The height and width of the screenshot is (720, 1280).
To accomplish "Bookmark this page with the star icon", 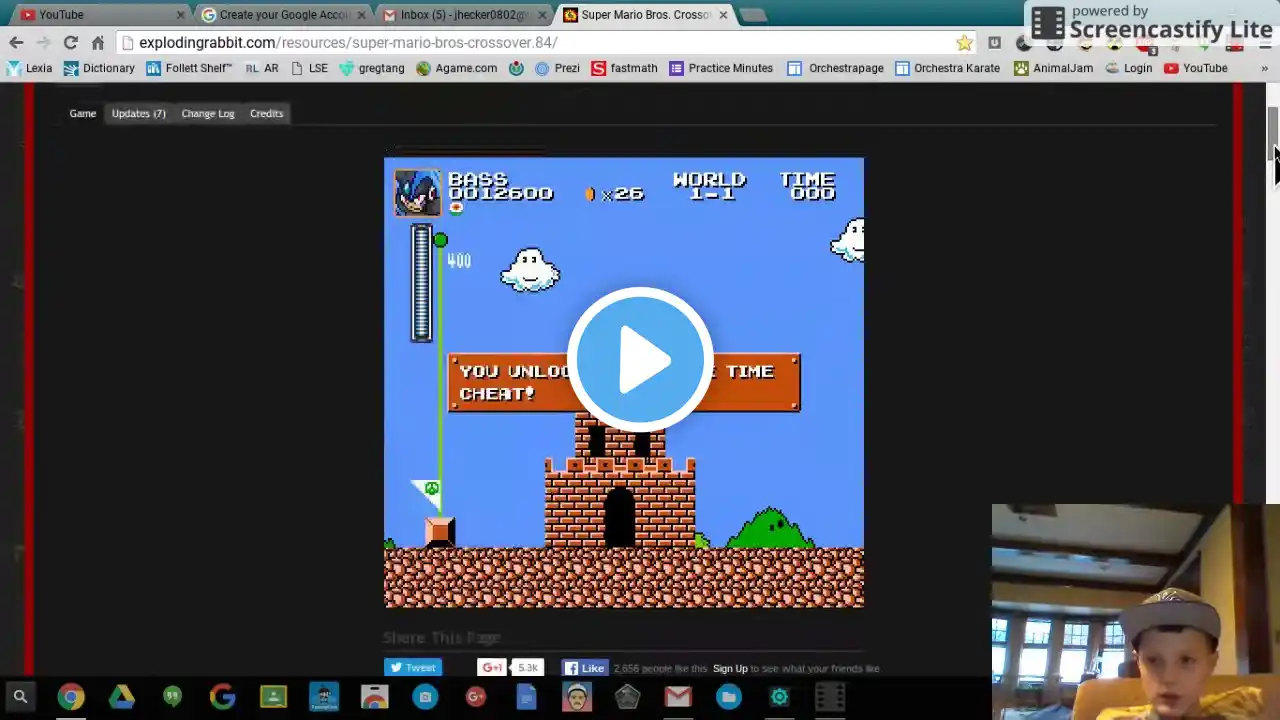I will [x=964, y=42].
